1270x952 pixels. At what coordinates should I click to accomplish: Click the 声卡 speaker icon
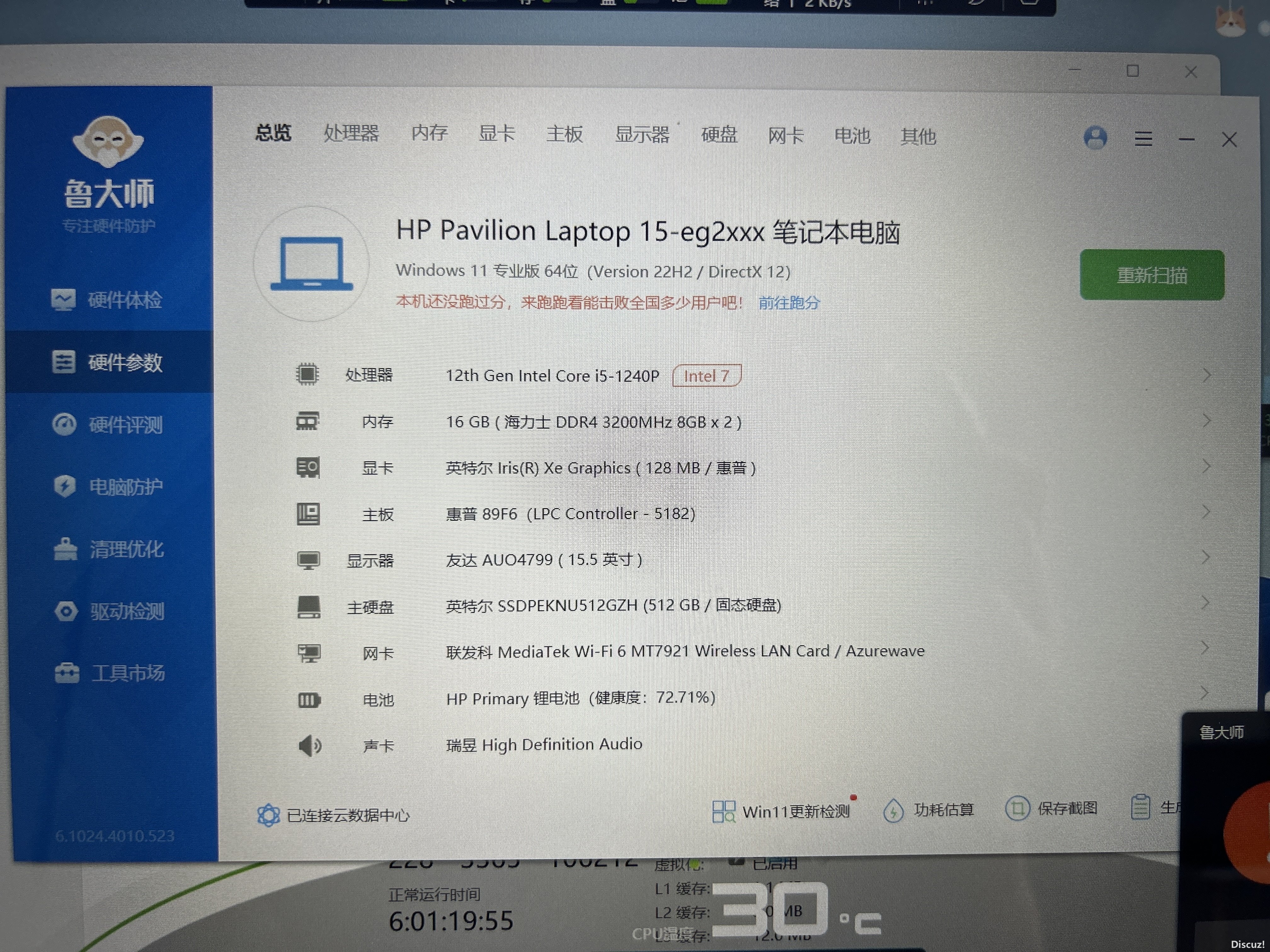(310, 746)
